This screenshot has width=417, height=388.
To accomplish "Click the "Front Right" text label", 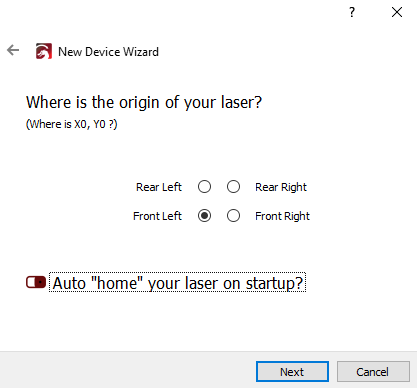I will point(282,216).
